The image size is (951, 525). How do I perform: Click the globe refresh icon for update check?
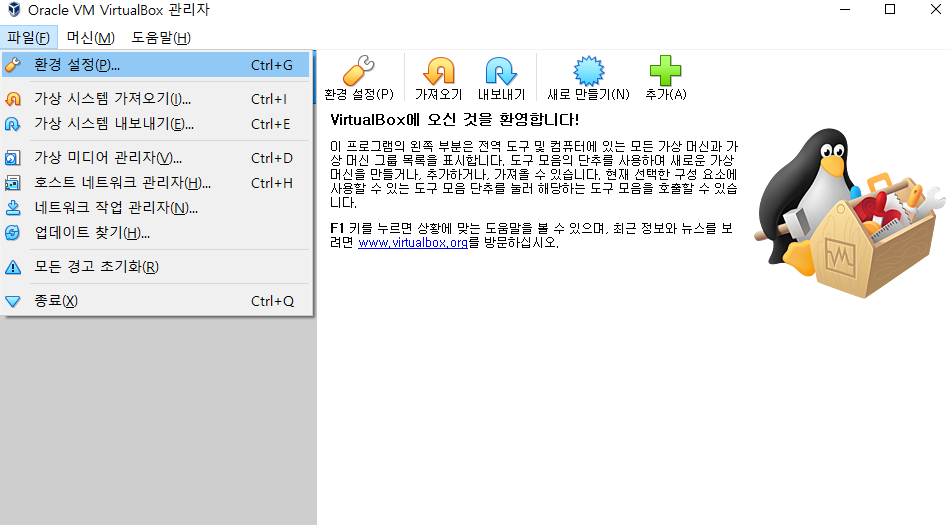13,233
